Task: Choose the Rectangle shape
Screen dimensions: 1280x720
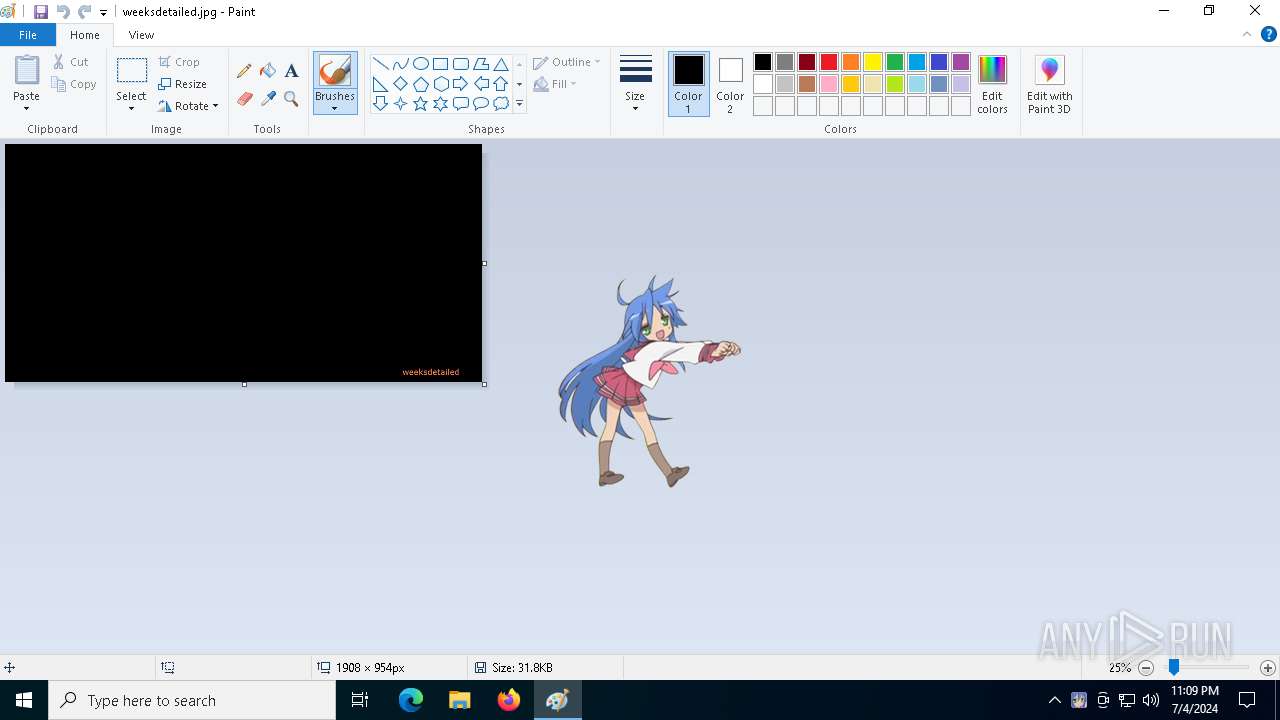Action: [x=441, y=64]
